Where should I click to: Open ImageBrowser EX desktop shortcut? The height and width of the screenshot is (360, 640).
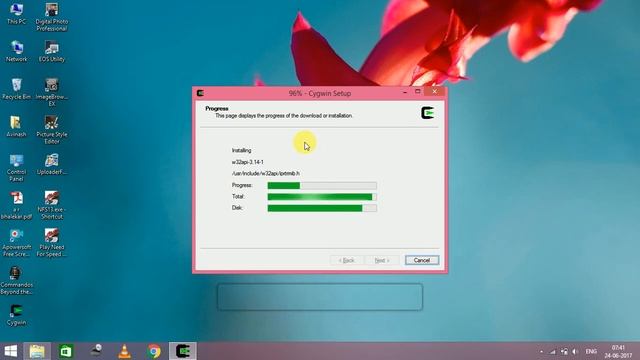51,93
